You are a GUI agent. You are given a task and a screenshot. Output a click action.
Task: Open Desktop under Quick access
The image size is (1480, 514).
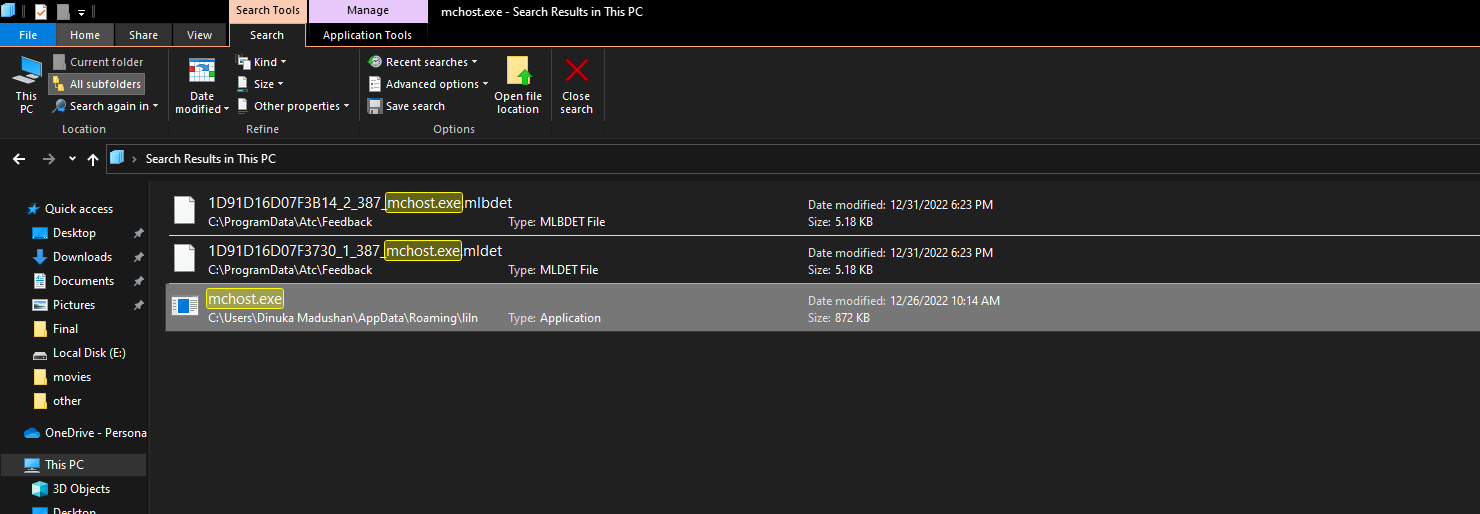(x=74, y=233)
